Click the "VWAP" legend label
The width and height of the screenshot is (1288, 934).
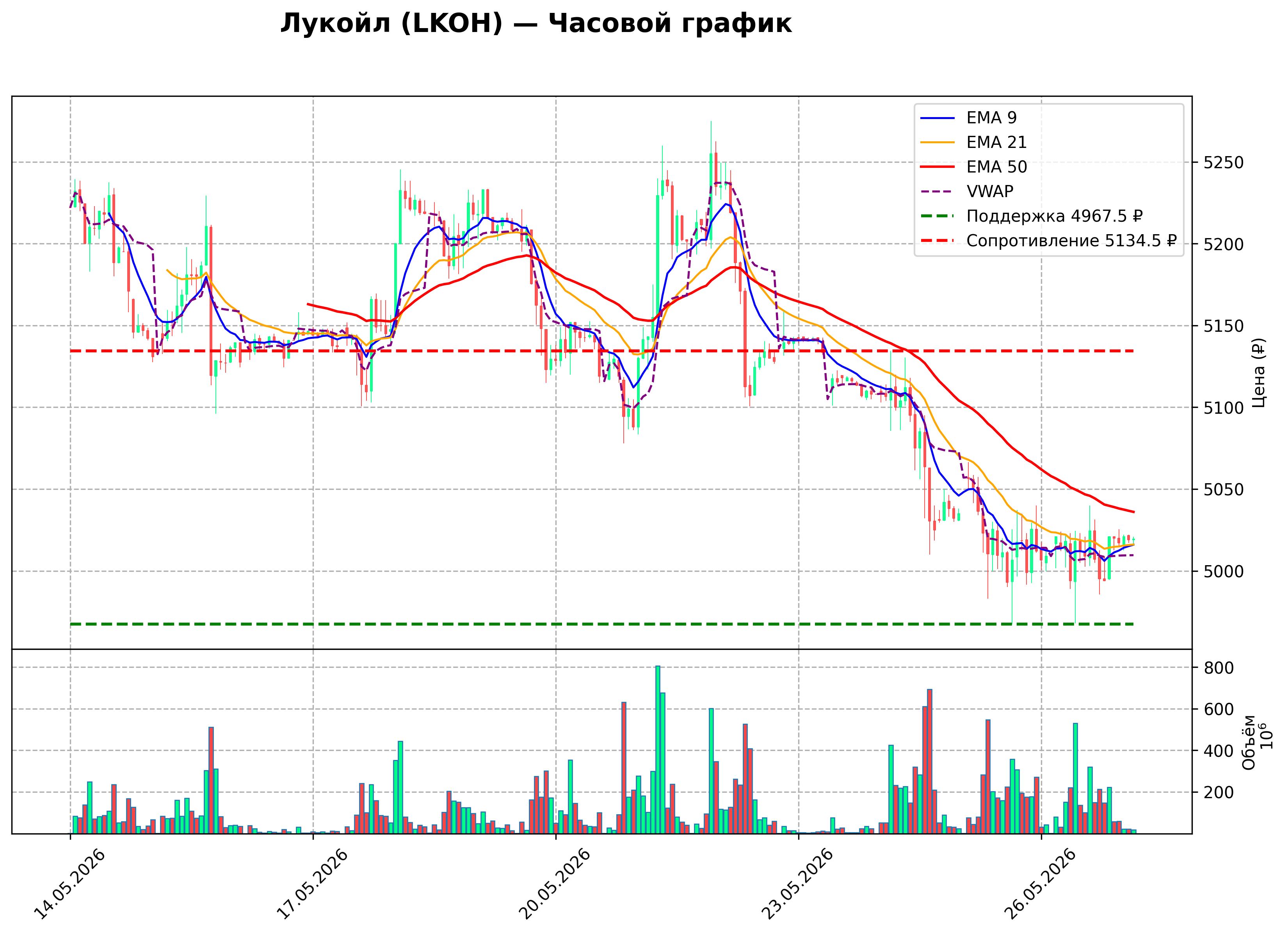pos(990,191)
